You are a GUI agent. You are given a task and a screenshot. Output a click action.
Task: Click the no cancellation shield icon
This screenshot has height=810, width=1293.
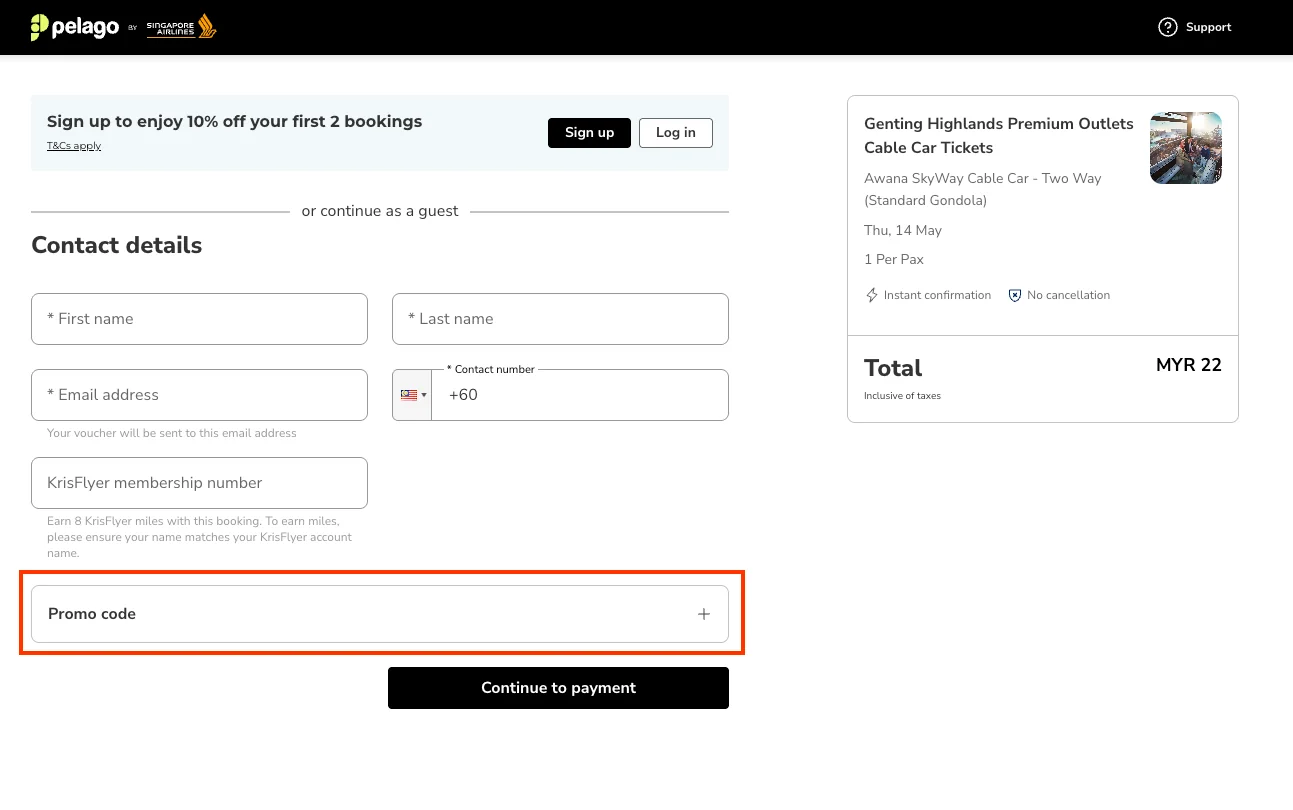[x=1015, y=295]
